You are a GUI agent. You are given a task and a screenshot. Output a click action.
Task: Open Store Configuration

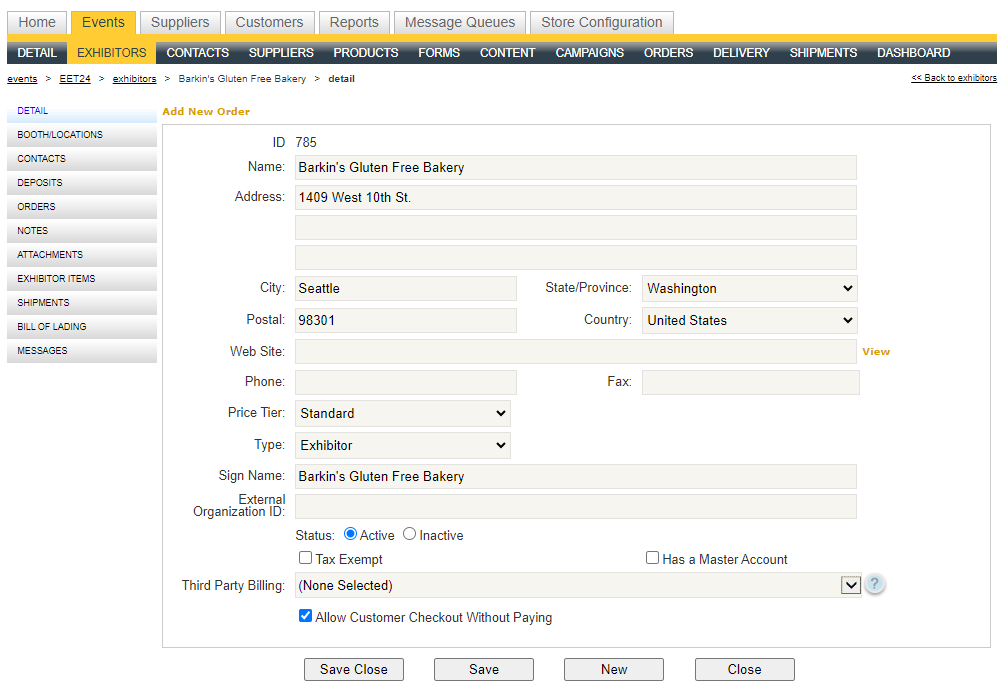[601, 21]
